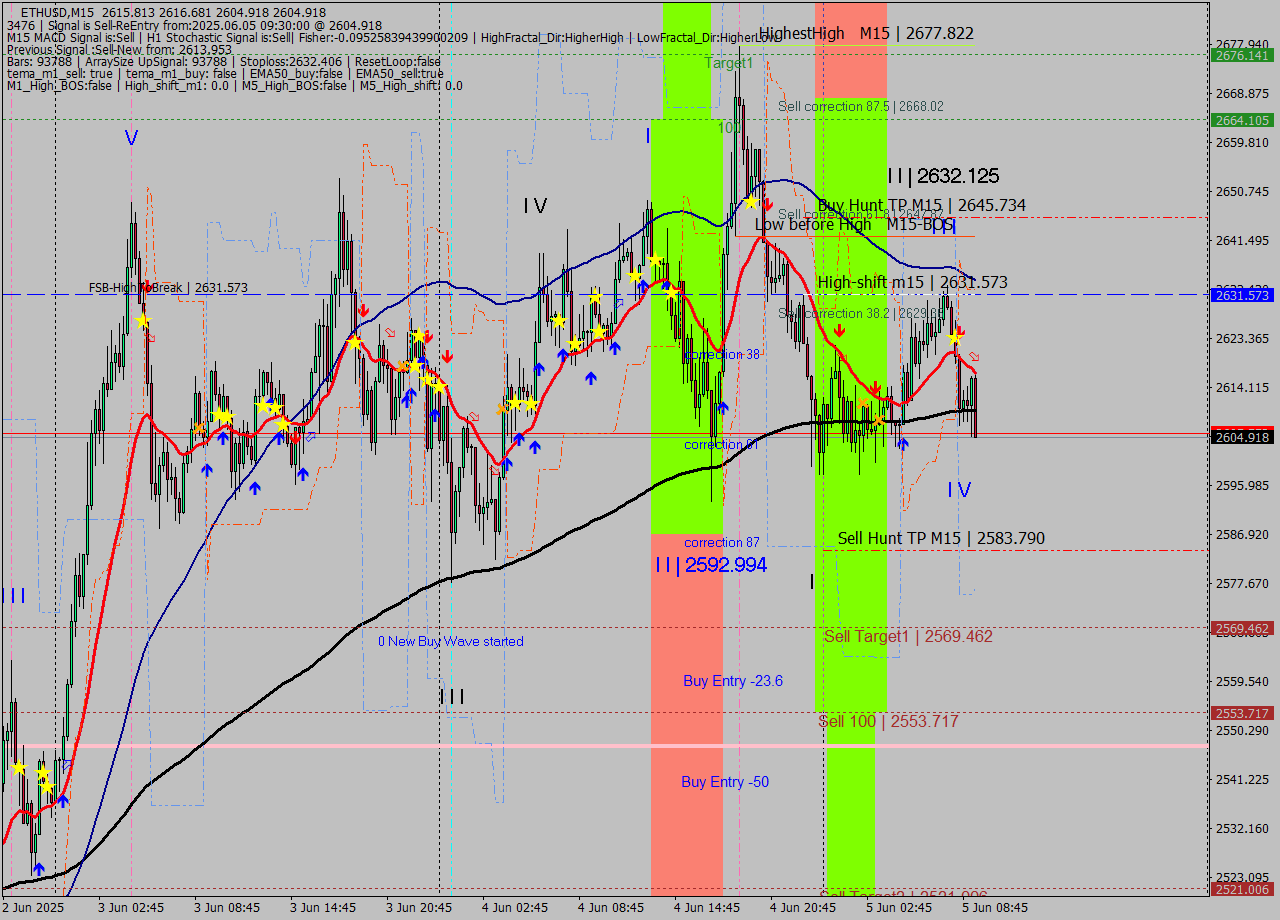Screen dimensions: 1280x920
Task: Click the 4 Jun 14:45 time axis label
Action: [x=707, y=908]
